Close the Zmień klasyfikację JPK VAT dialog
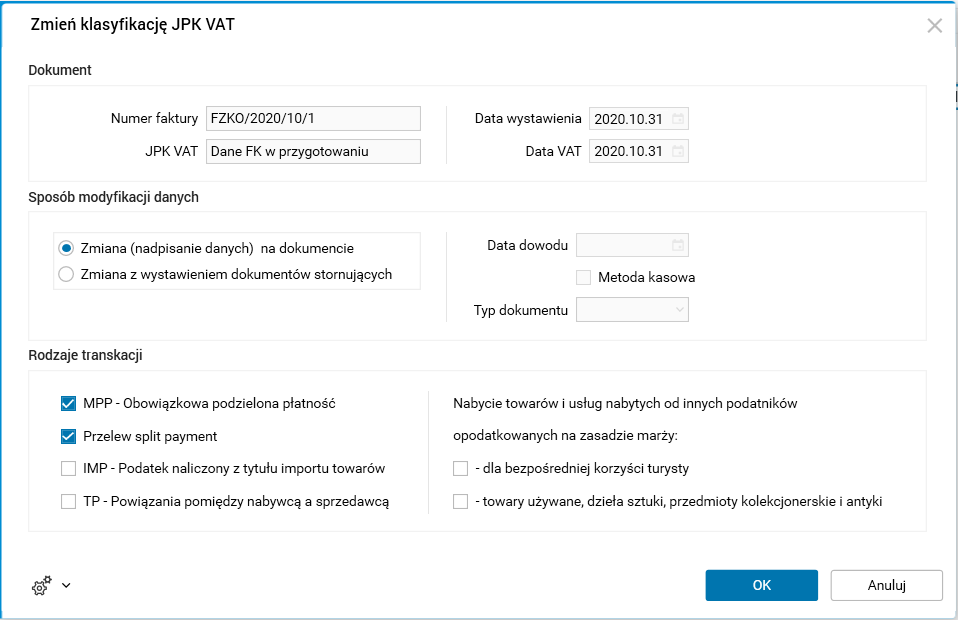This screenshot has width=958, height=620. (935, 26)
